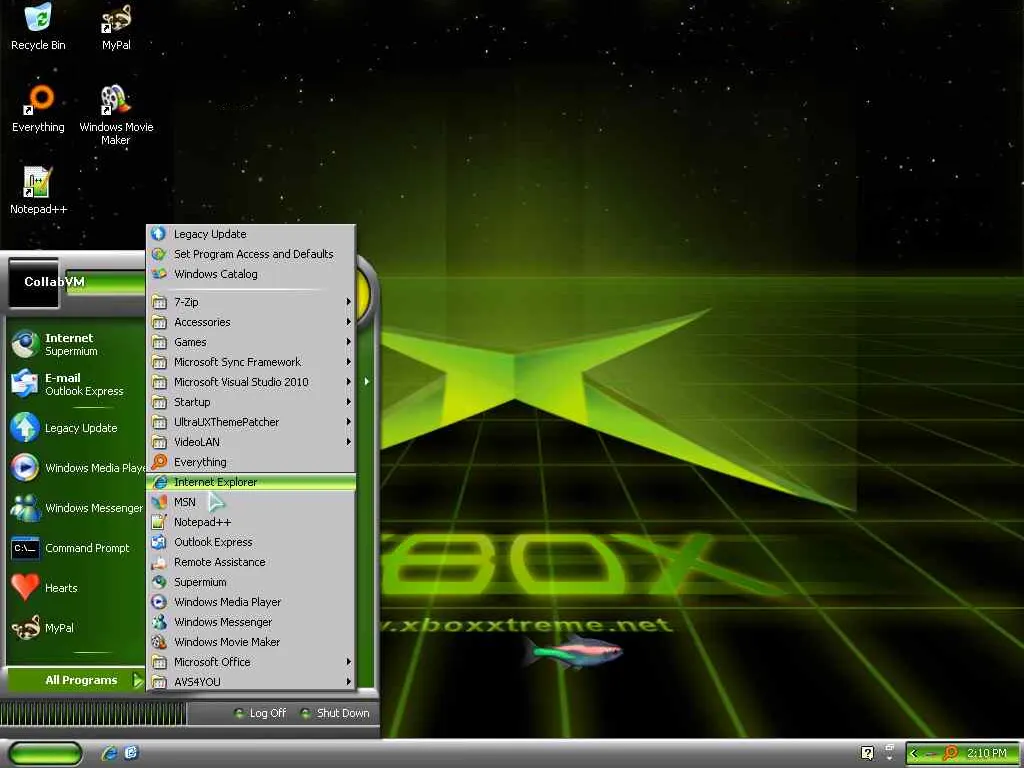The image size is (1024, 768).
Task: Expand the Microsoft Visual Studio 2010 folder
Action: pyautogui.click(x=251, y=382)
